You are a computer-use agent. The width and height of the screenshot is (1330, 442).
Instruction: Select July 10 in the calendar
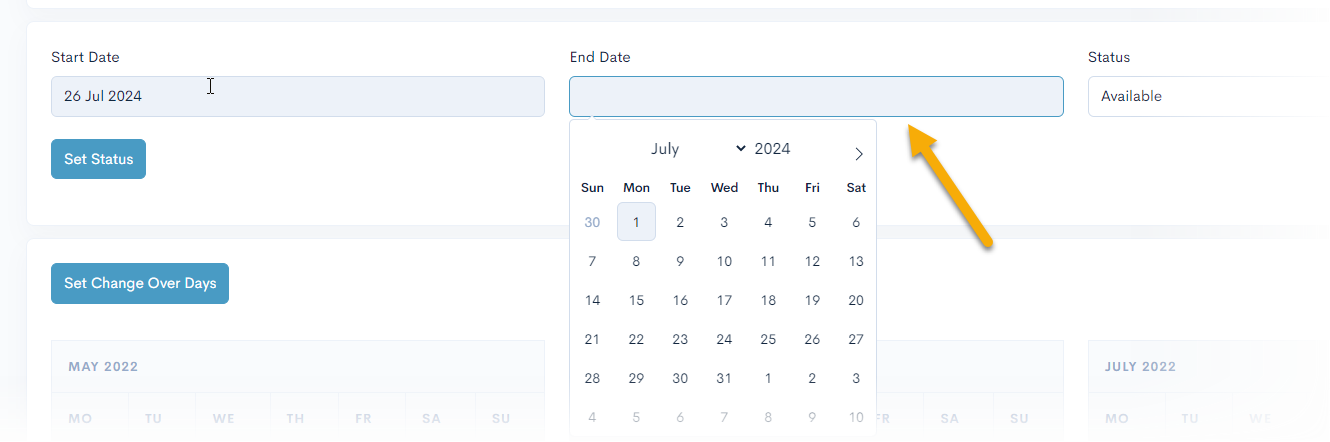724,262
